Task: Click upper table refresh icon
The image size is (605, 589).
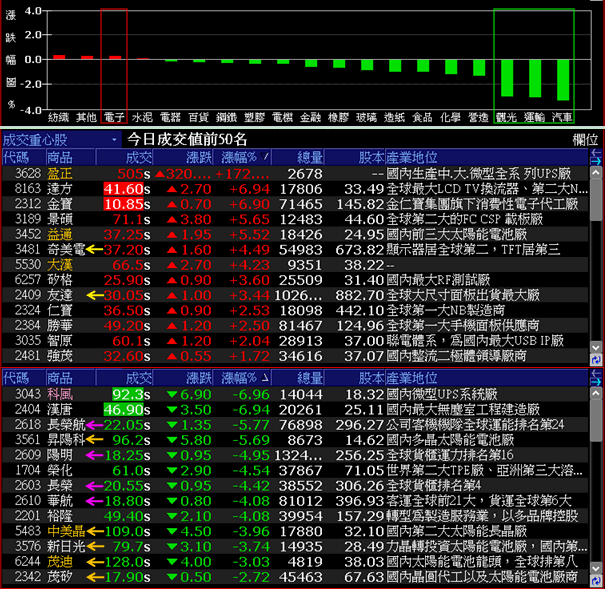Action: [596, 360]
